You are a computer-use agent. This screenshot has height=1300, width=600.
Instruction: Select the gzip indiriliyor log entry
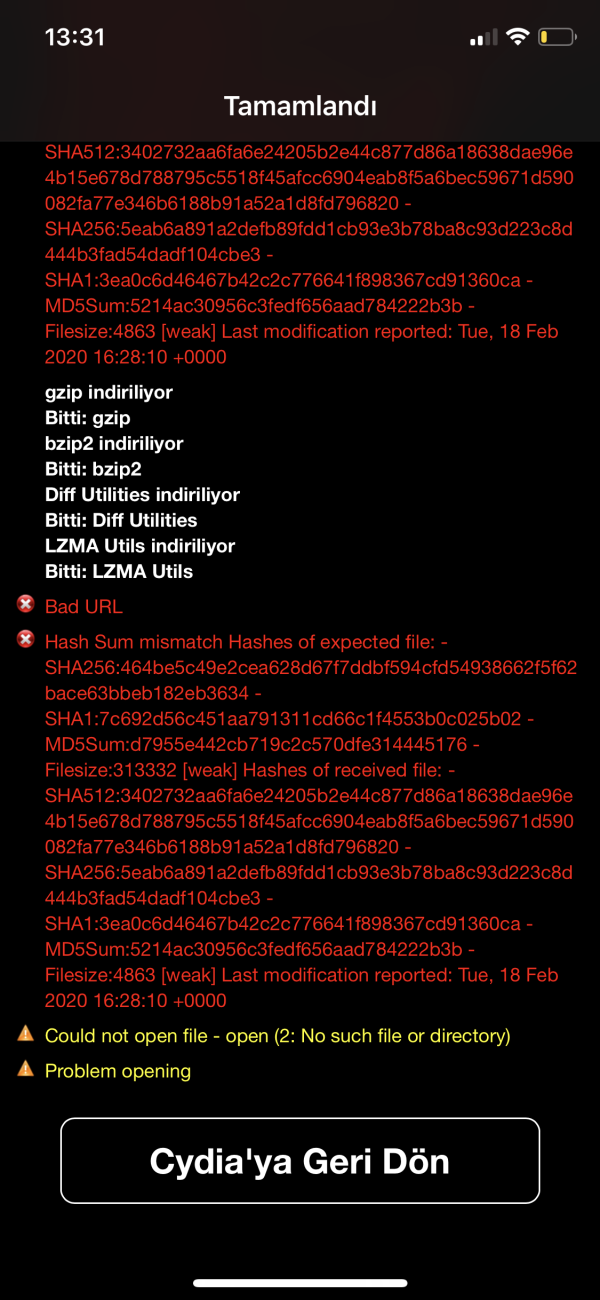pyautogui.click(x=110, y=392)
